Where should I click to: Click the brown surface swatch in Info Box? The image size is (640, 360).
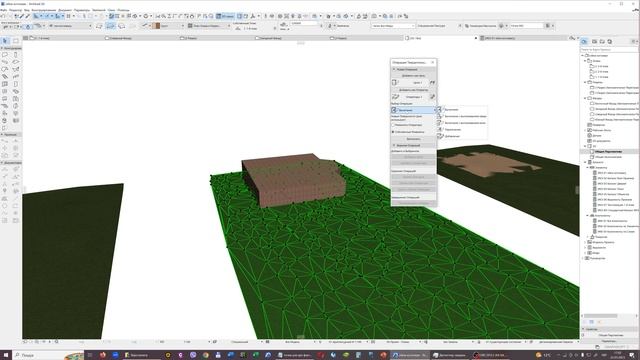tap(156, 26)
